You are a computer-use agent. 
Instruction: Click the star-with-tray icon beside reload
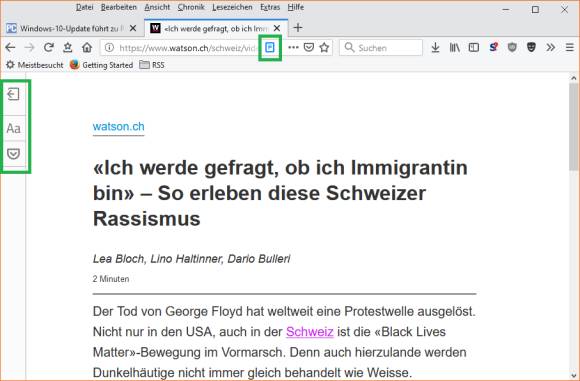tap(68, 47)
